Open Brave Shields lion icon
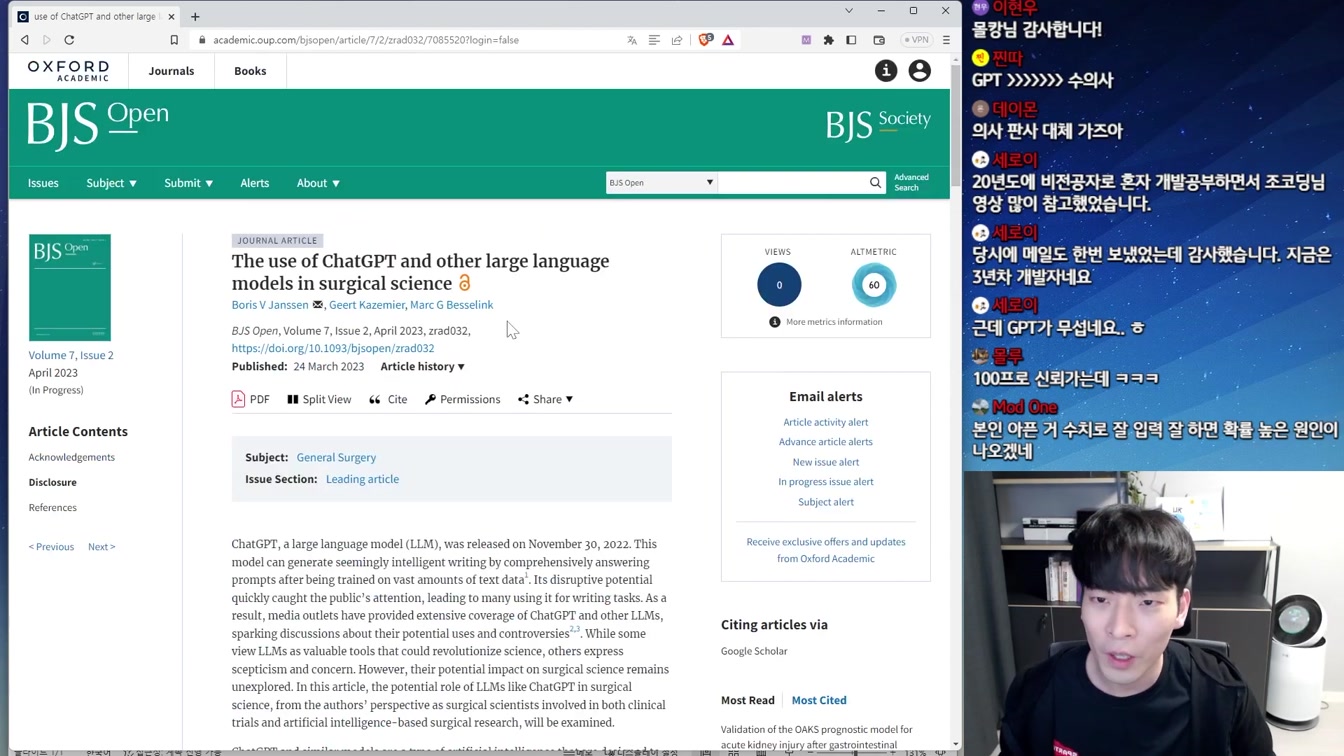The height and width of the screenshot is (756, 1344). click(x=706, y=40)
